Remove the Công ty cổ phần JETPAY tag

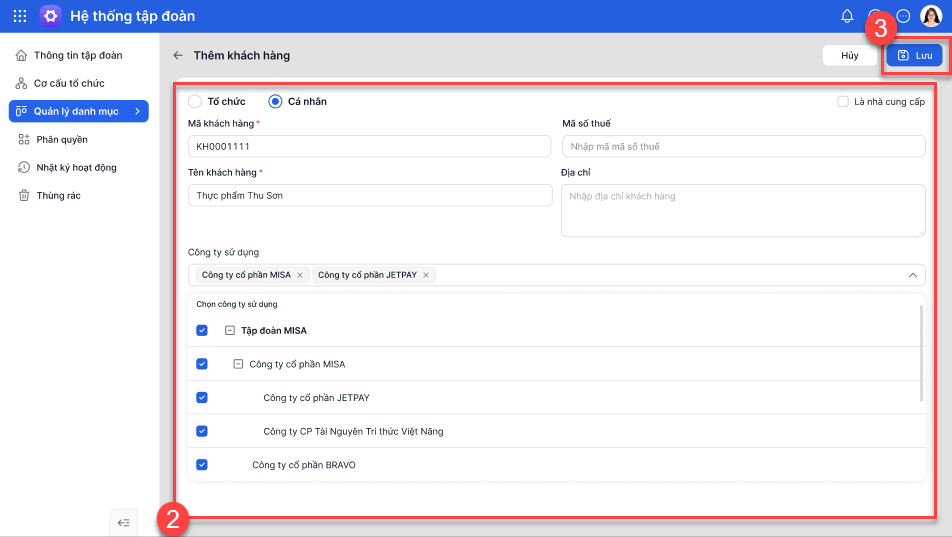(x=426, y=275)
